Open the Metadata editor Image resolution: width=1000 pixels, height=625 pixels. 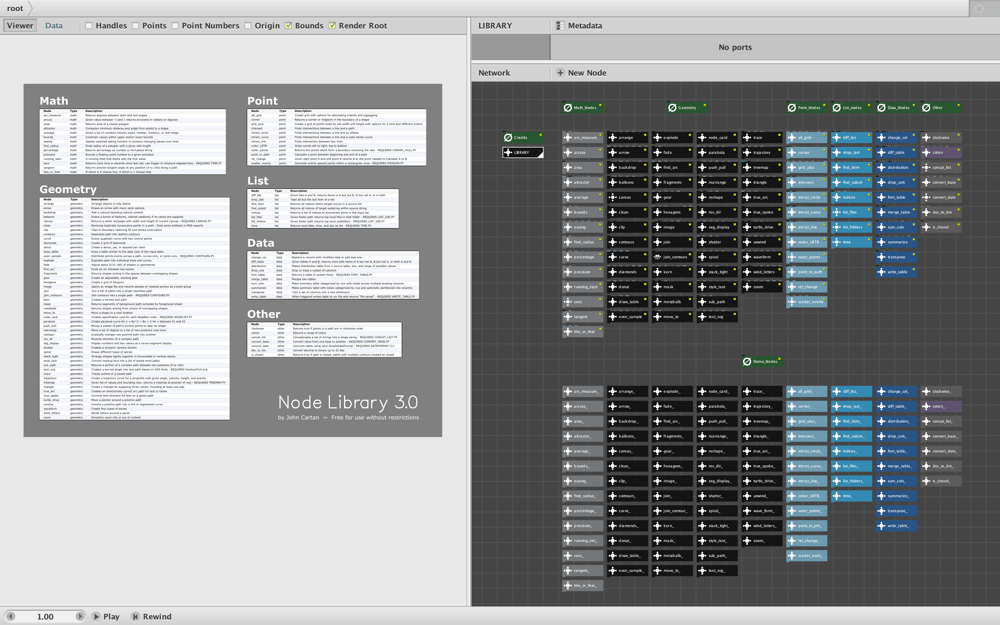(x=578, y=26)
